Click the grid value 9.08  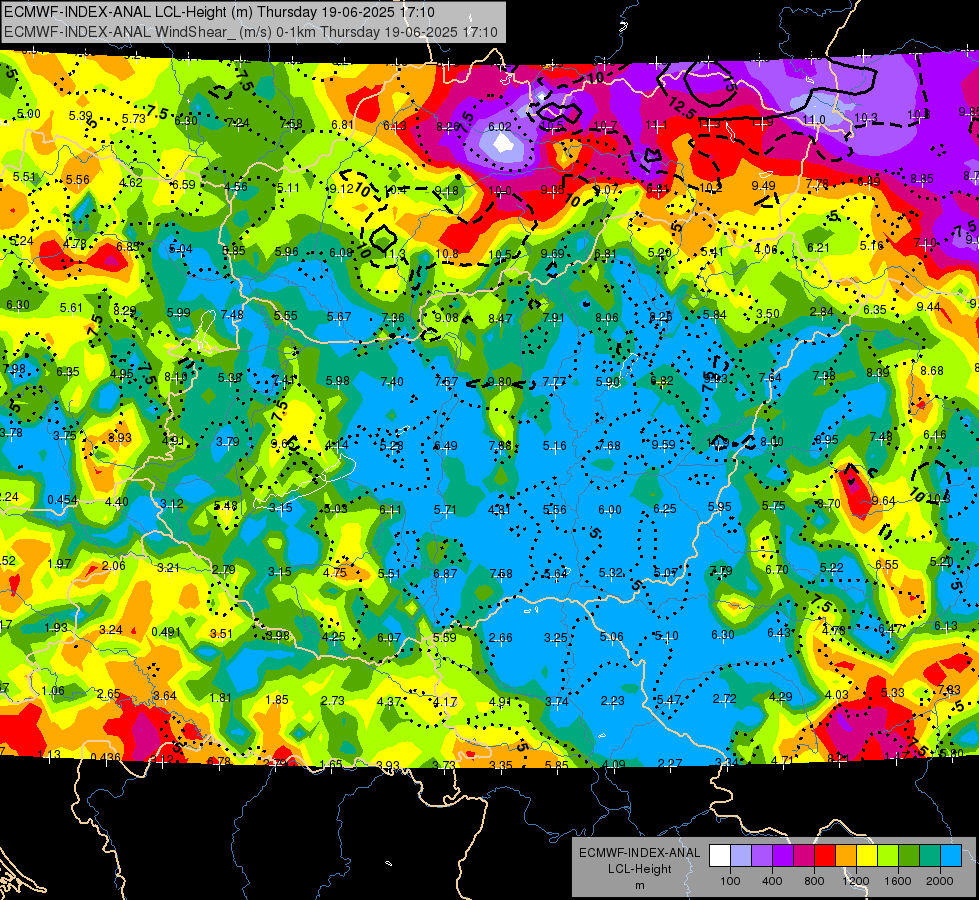pyautogui.click(x=446, y=318)
